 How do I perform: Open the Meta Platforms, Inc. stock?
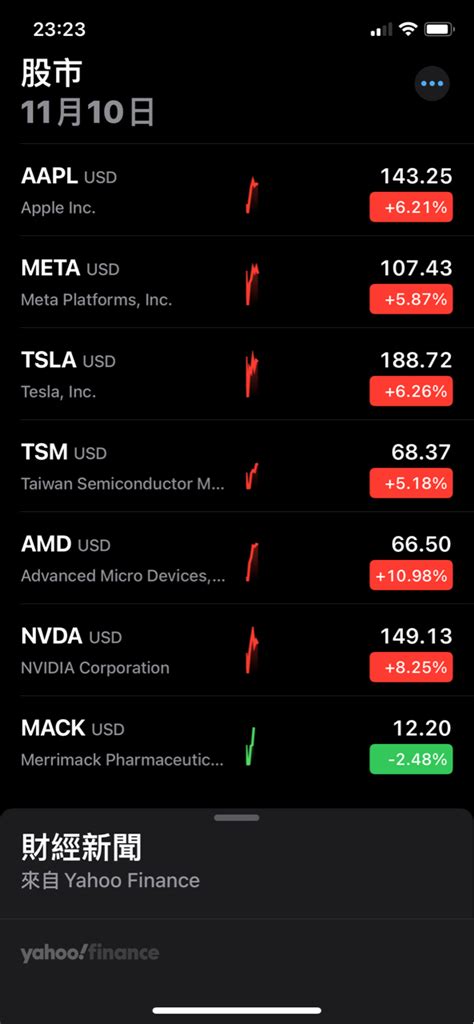(x=237, y=281)
